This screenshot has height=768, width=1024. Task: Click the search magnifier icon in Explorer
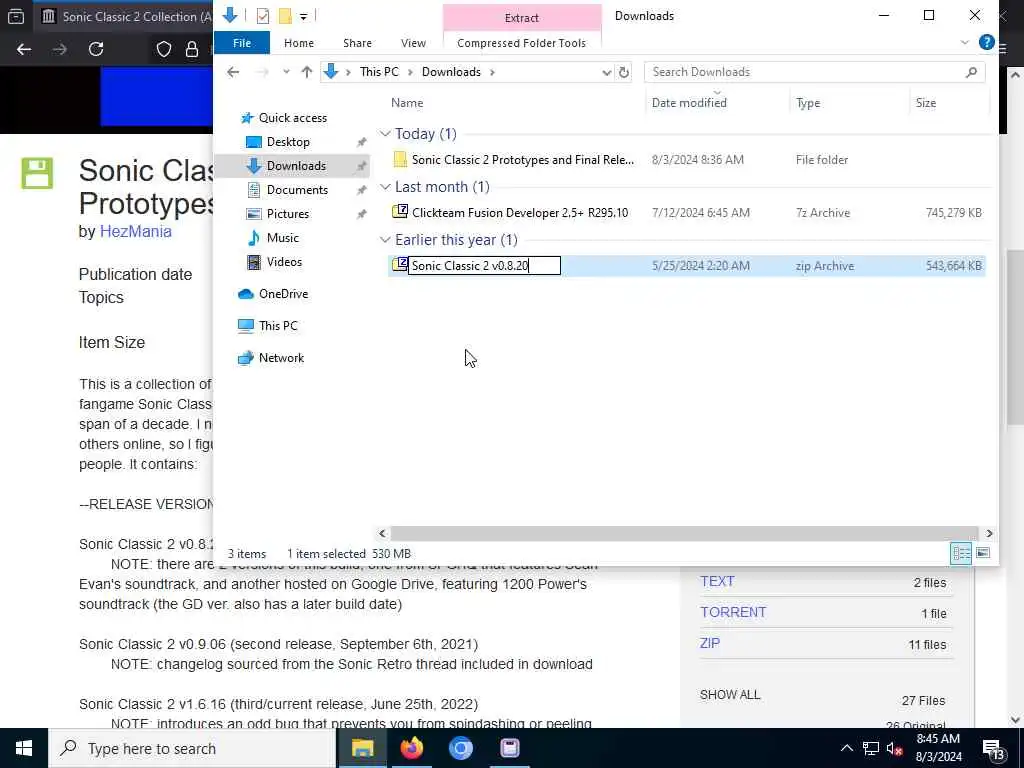[971, 72]
